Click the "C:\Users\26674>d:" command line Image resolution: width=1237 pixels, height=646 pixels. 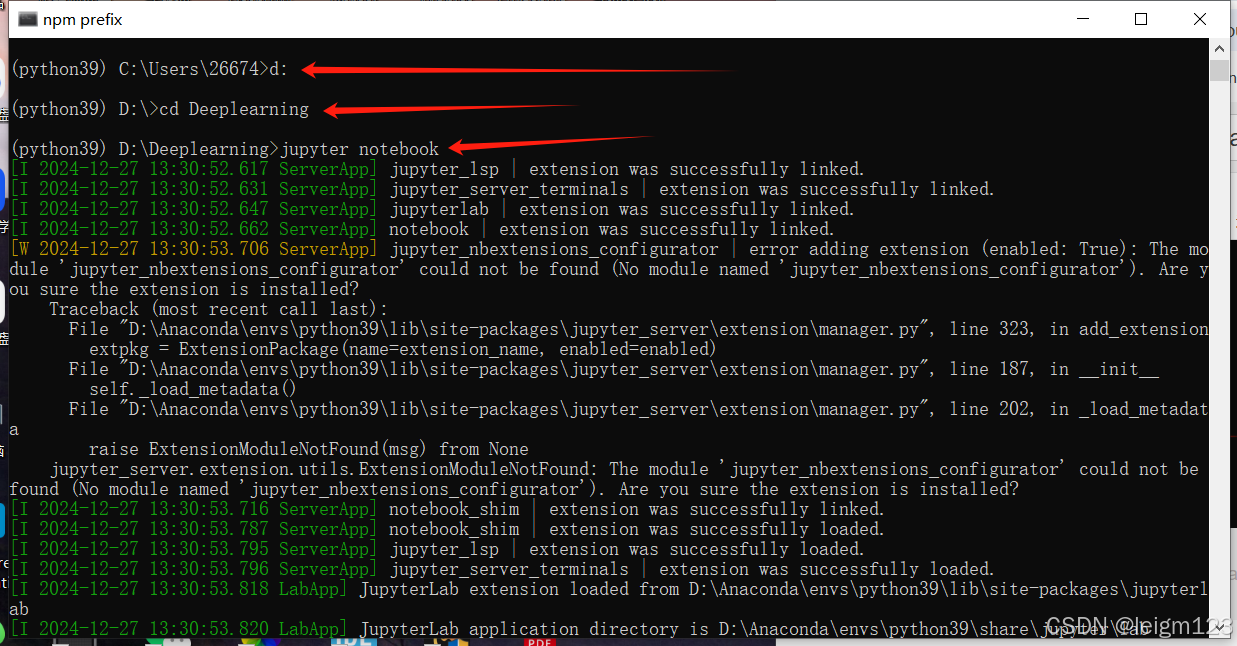(150, 69)
